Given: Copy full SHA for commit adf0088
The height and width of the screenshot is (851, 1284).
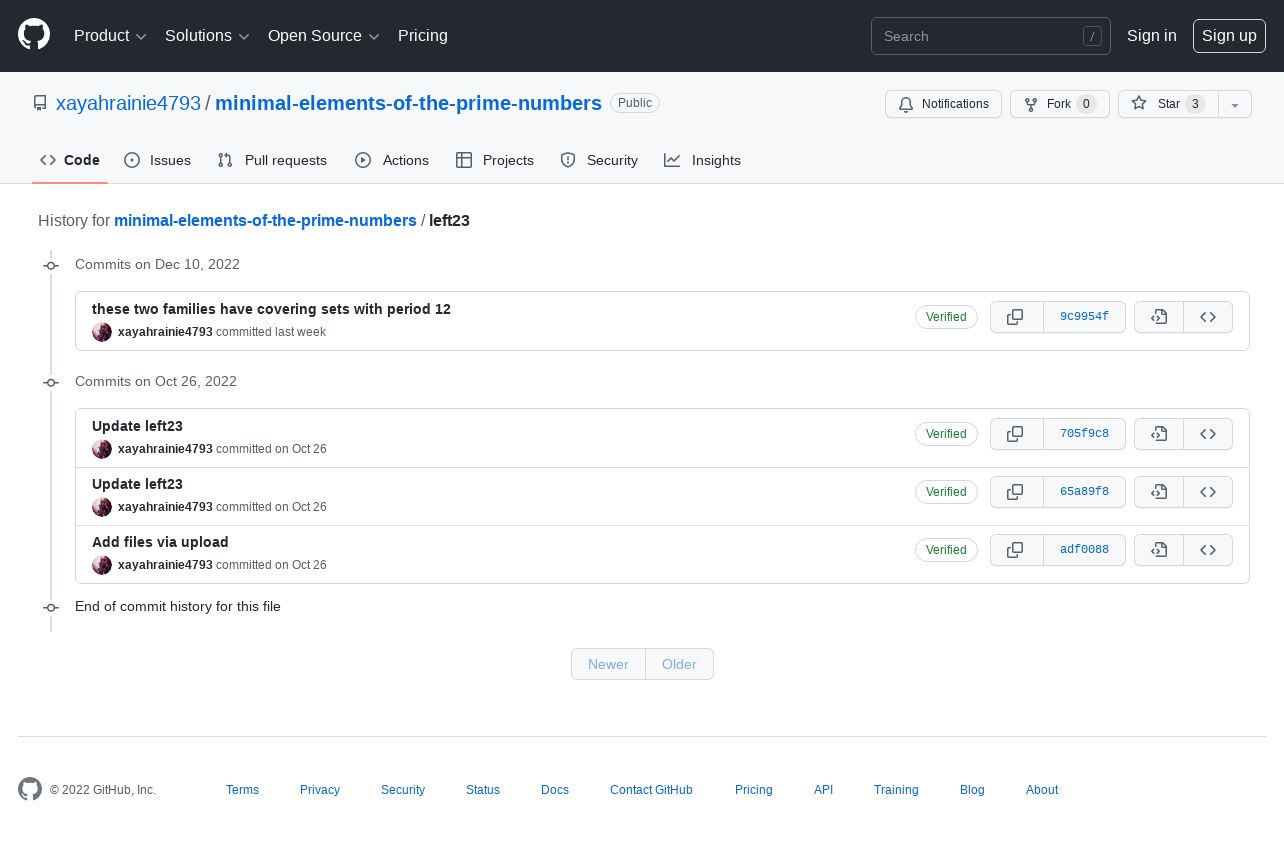Looking at the screenshot, I should pyautogui.click(x=1016, y=550).
